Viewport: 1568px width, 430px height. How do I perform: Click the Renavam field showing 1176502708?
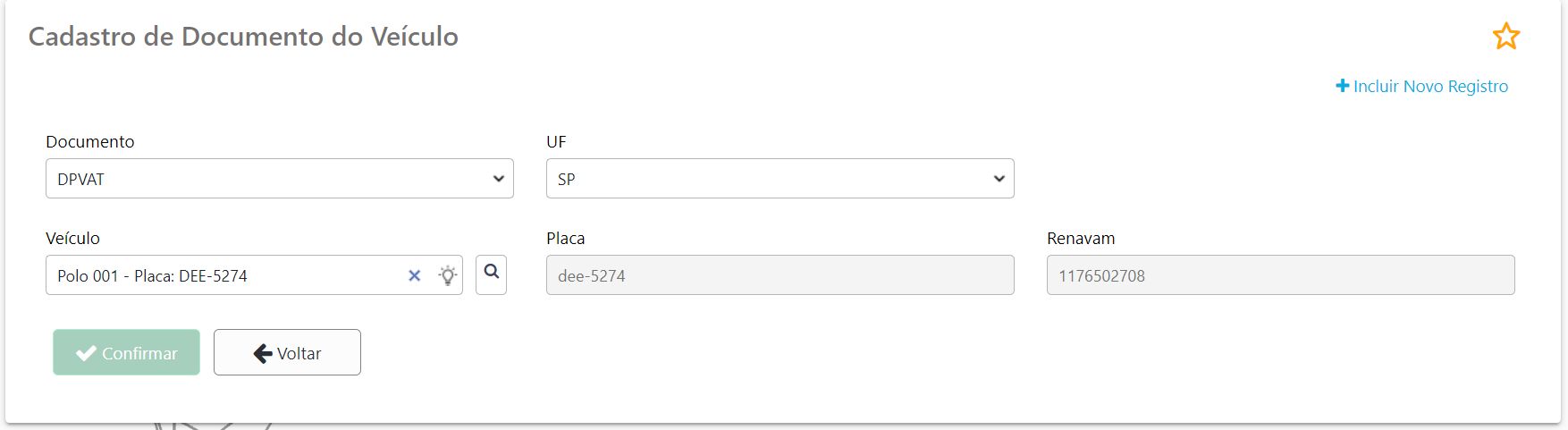[1281, 275]
